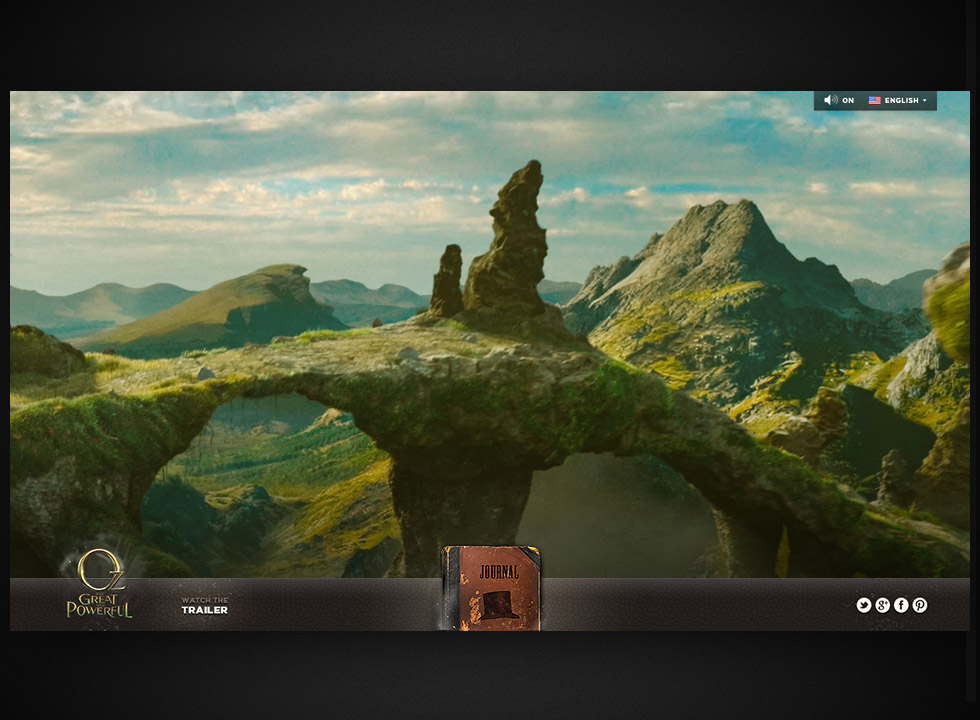The image size is (980, 720).
Task: Pin the site using Pinterest icon
Action: 919,605
